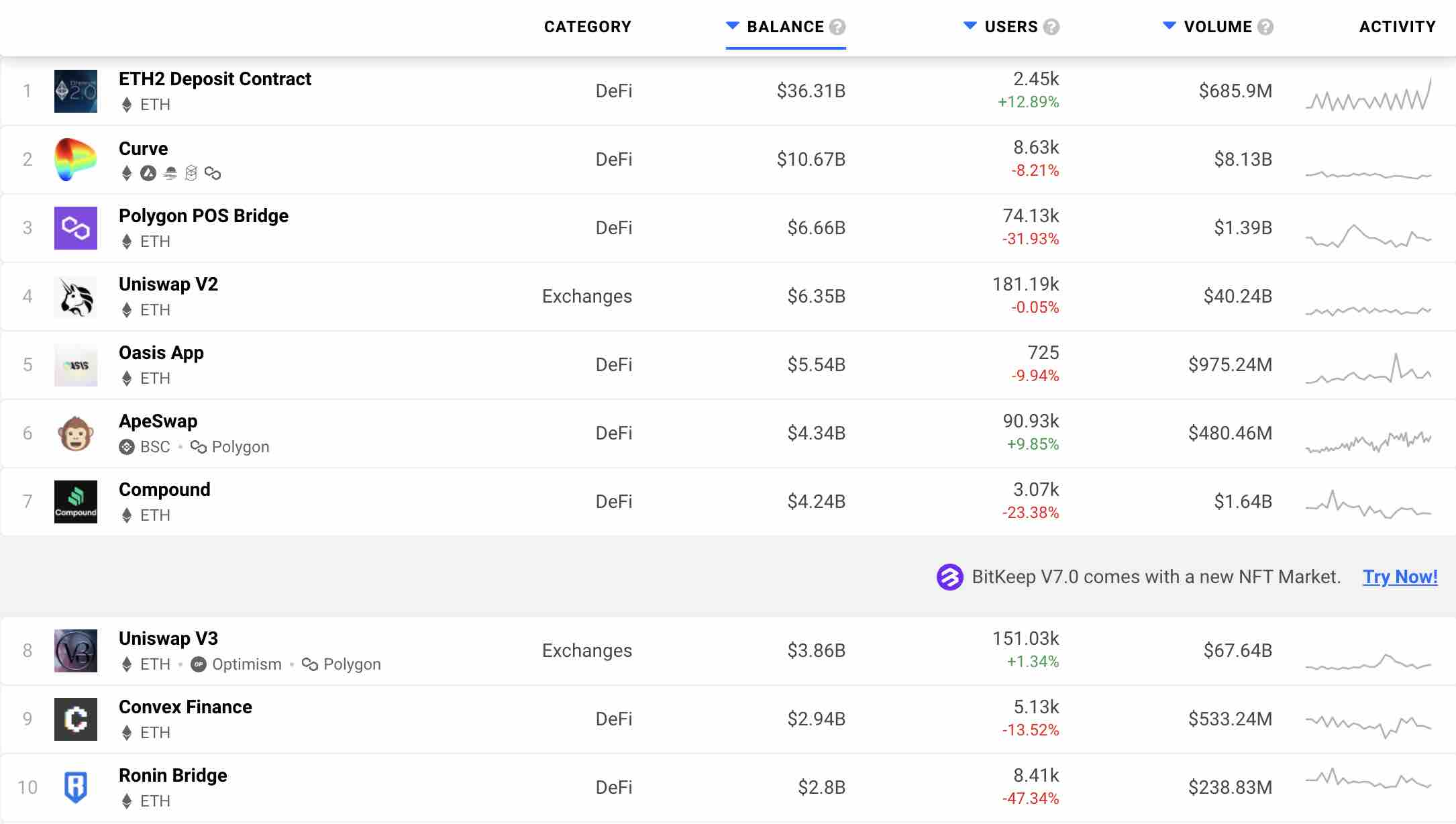Sort the table by Volume arrow

point(1169,26)
